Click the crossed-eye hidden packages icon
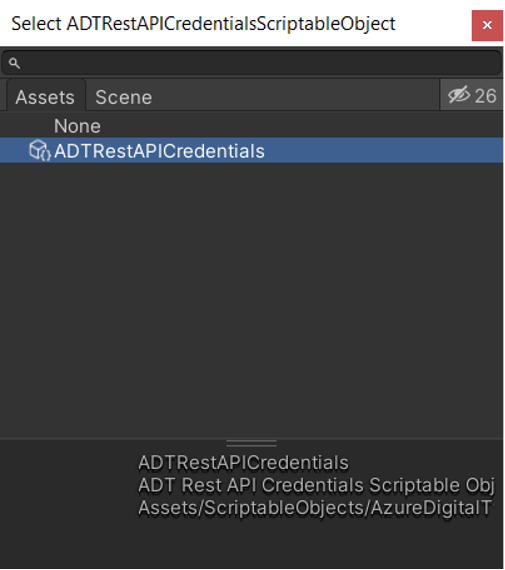This screenshot has width=505, height=570. (x=458, y=96)
